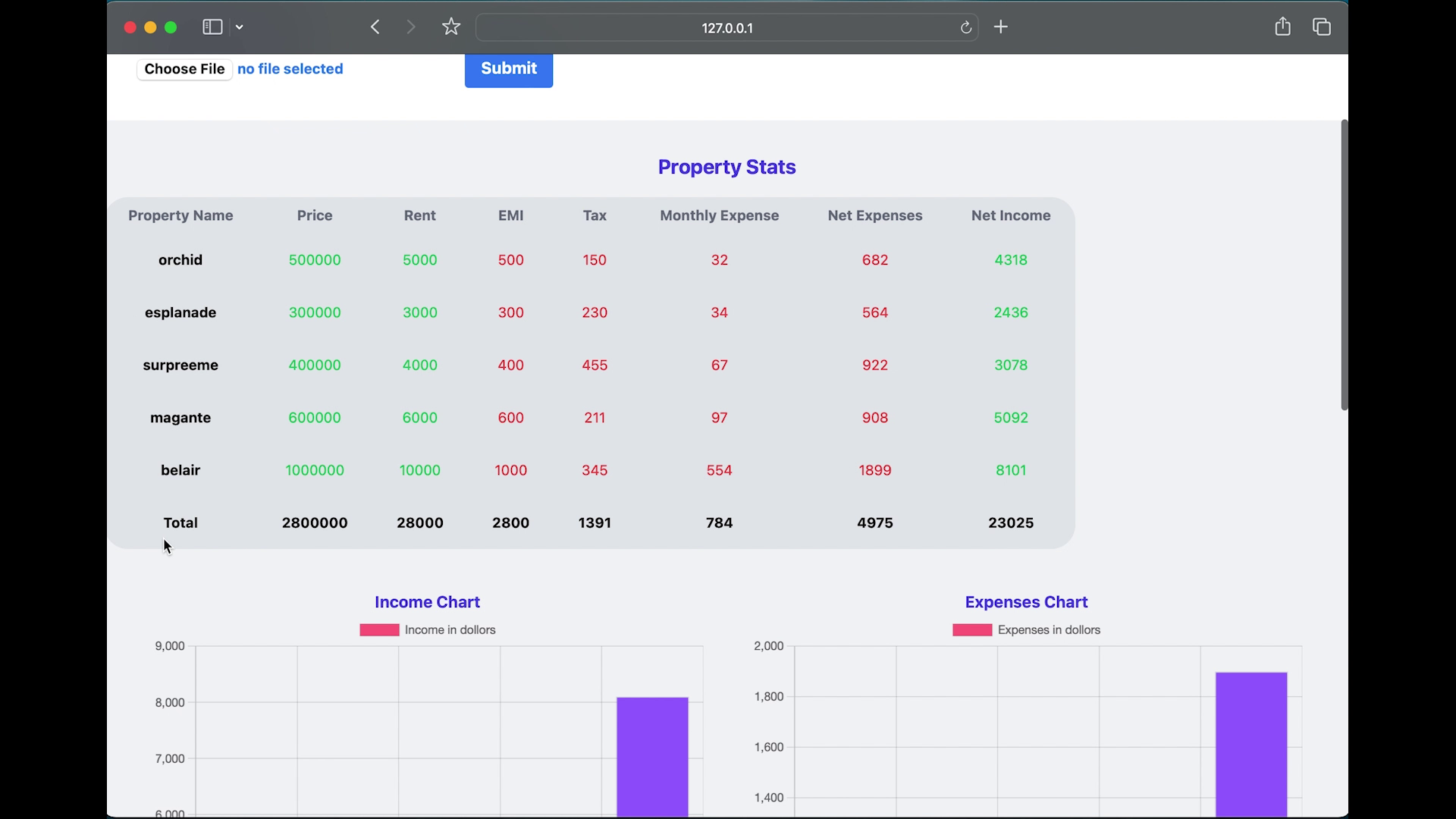Toggle the Income in dollars legend
This screenshot has height=819, width=1456.
click(427, 629)
